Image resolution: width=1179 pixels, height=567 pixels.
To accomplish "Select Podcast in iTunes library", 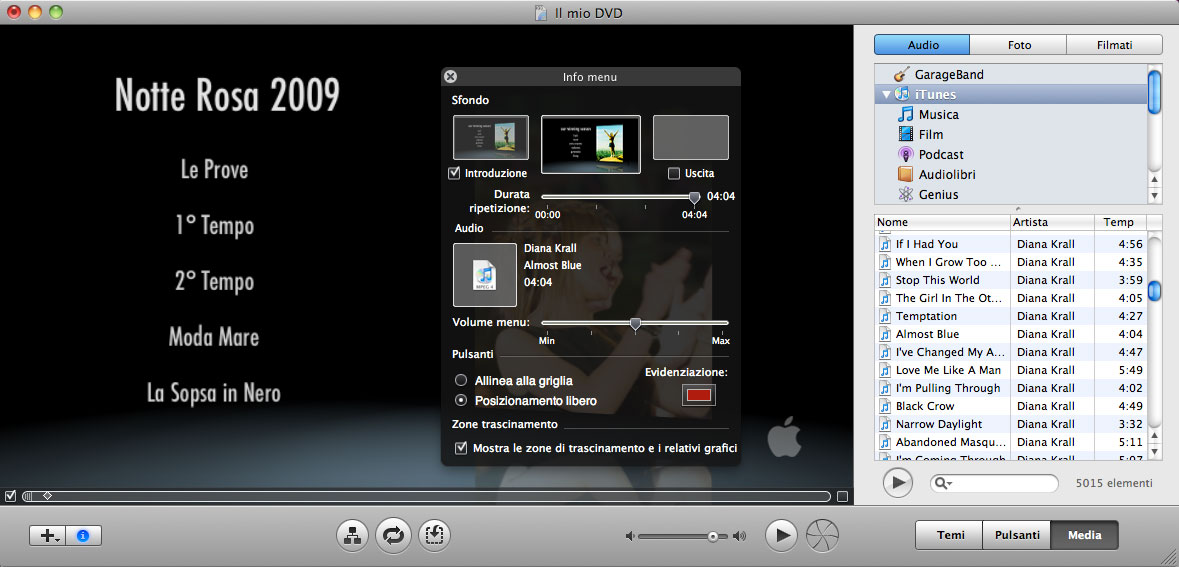I will coord(941,154).
